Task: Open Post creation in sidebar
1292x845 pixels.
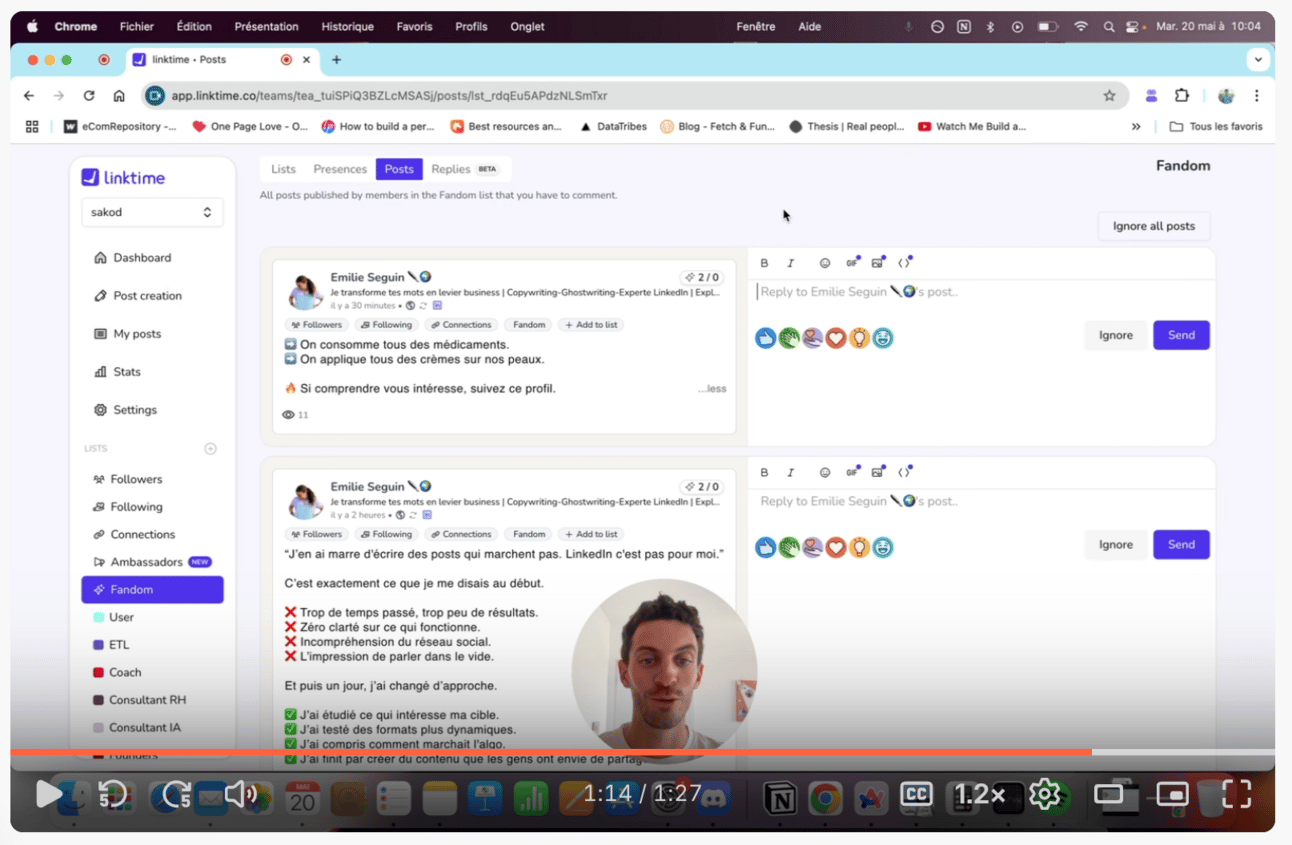Action: click(x=138, y=296)
